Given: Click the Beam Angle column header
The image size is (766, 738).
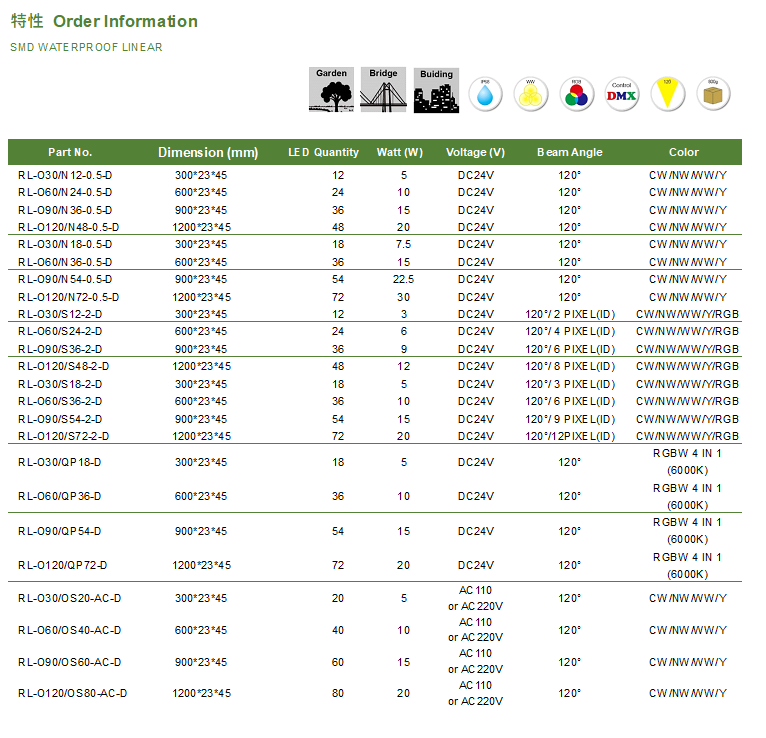Looking at the screenshot, I should tap(569, 152).
